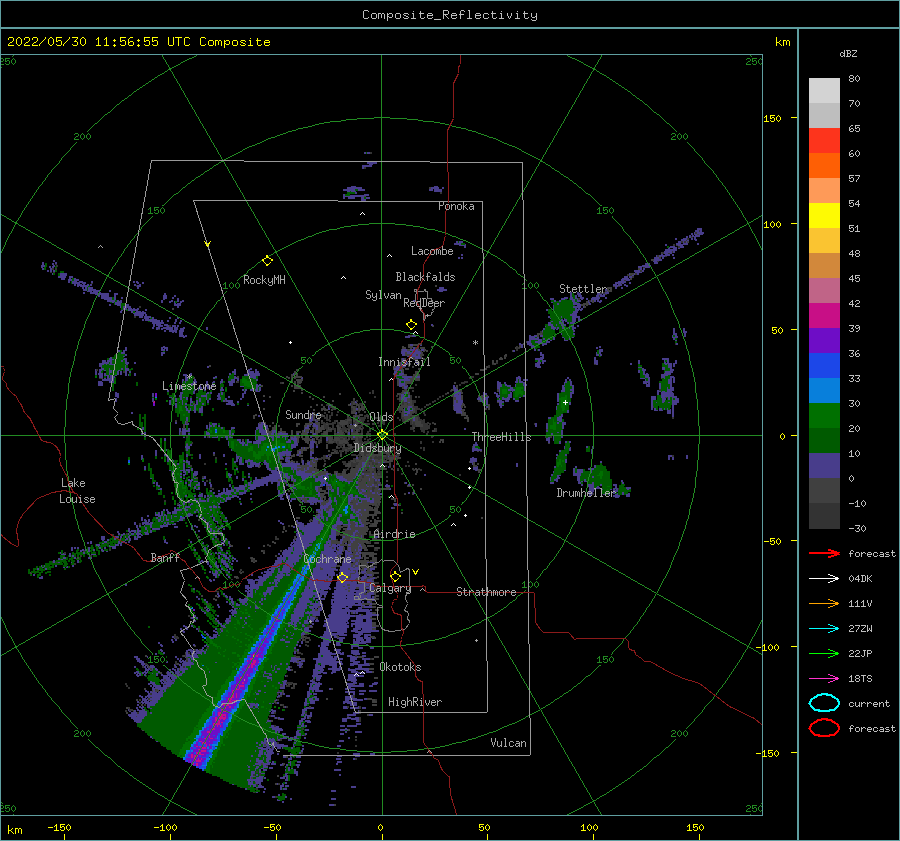Click the purple 36-39 dBZ swatch
This screenshot has width=900, height=841.
pos(824,341)
